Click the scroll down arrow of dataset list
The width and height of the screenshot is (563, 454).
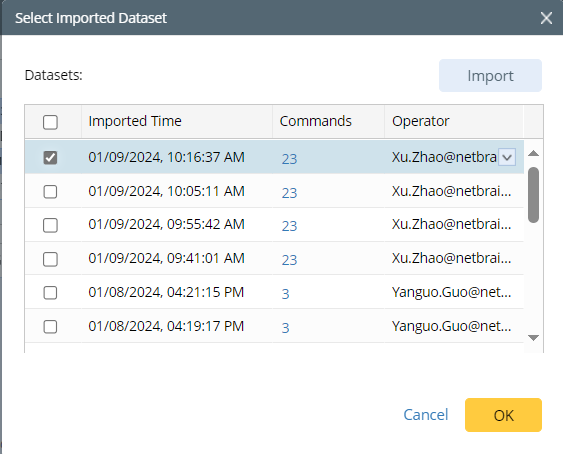[x=534, y=338]
